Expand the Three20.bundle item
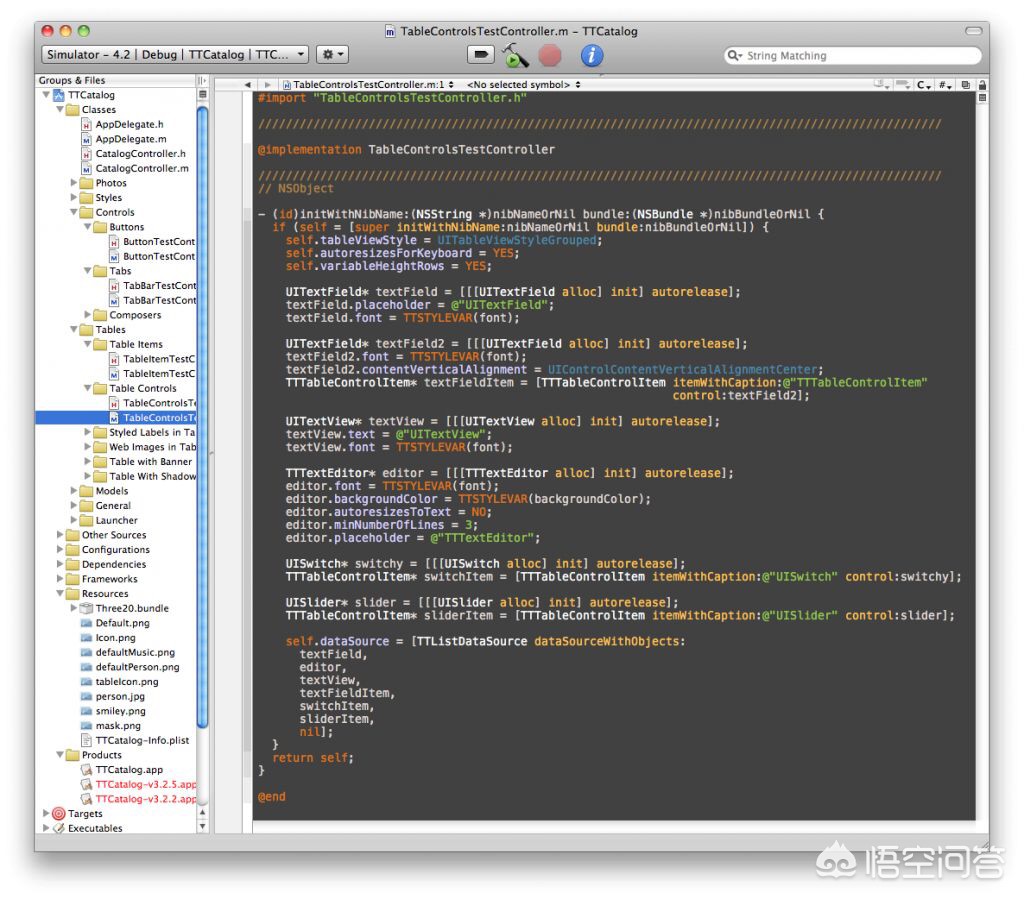The width and height of the screenshot is (1024, 899). 74,608
